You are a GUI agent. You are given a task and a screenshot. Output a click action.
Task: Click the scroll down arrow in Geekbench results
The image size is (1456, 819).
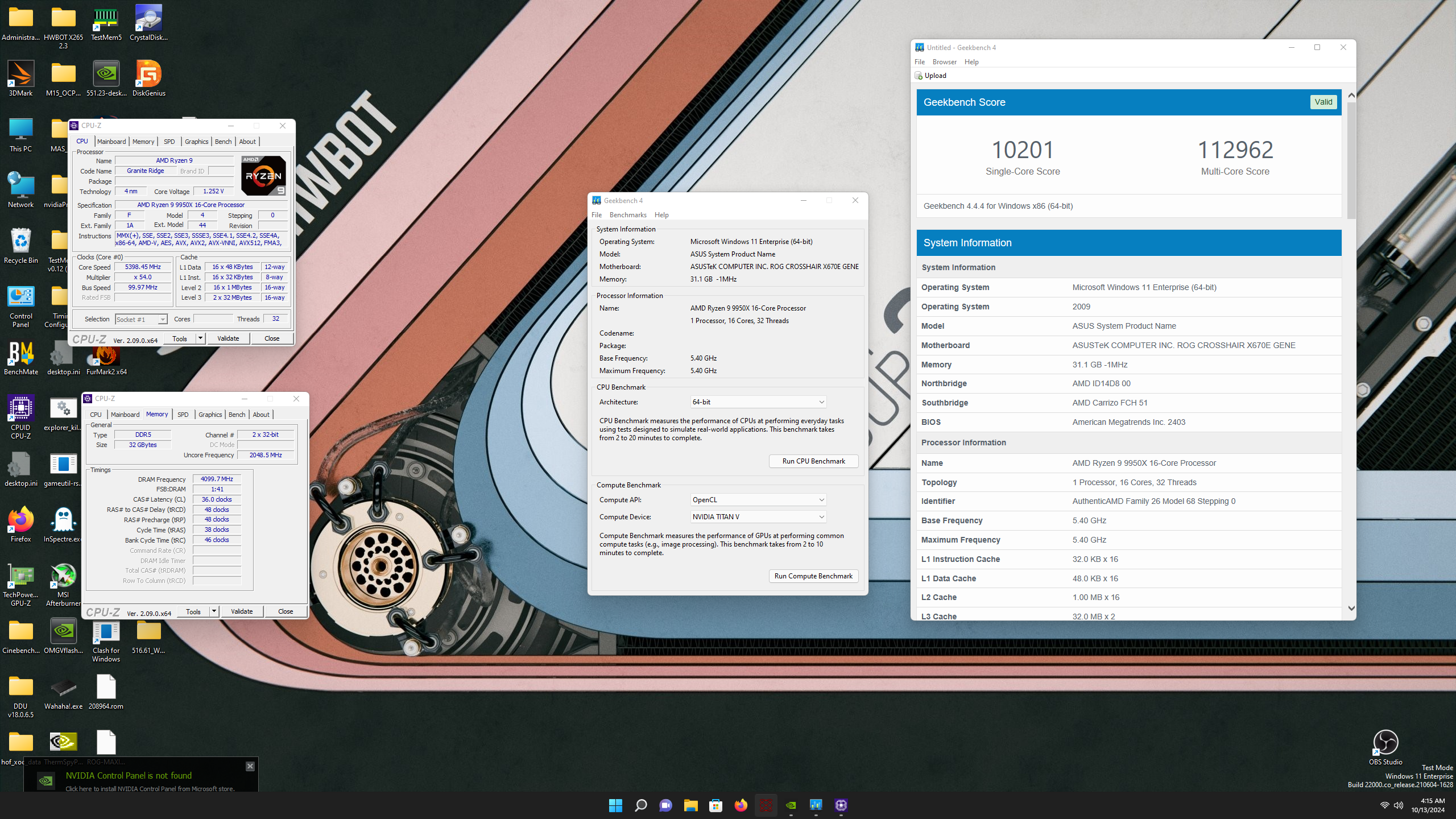[x=1351, y=609]
